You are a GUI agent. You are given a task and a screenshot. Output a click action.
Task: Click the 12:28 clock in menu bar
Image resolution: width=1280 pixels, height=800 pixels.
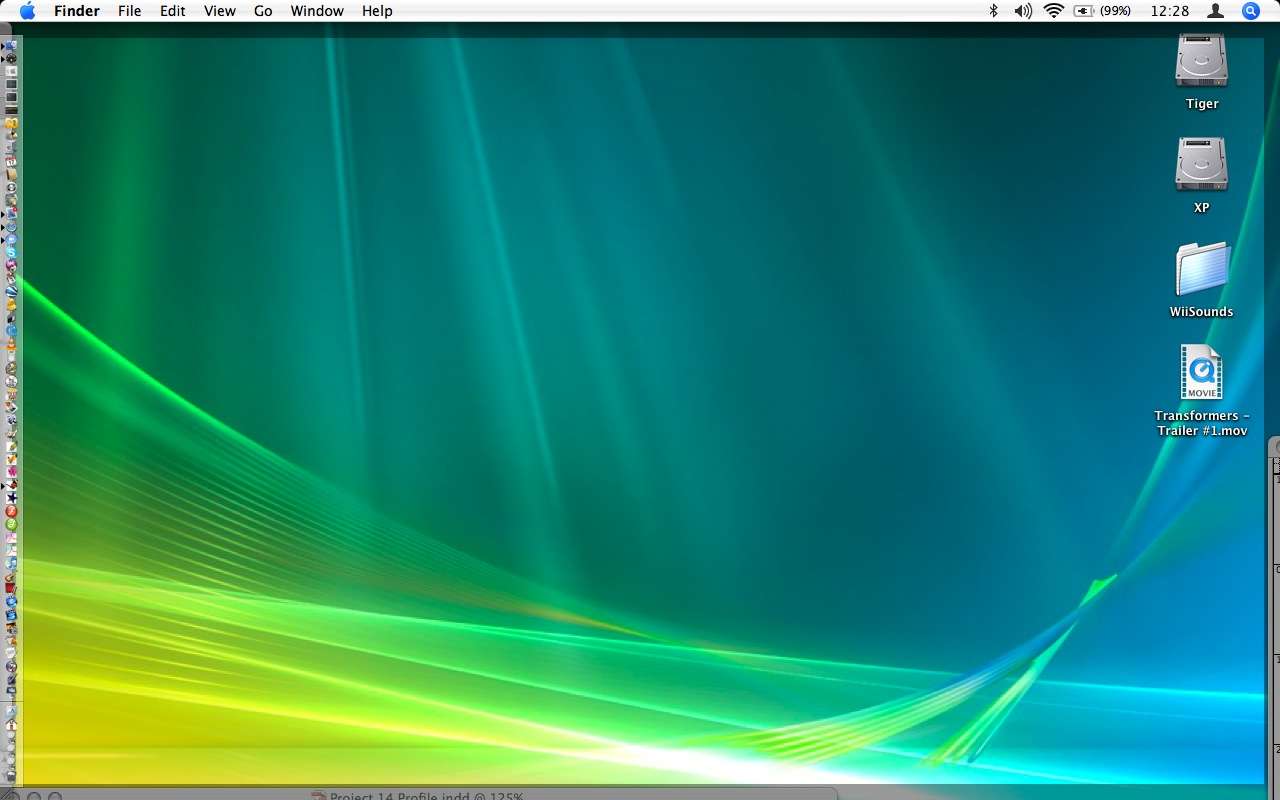[x=1170, y=11]
